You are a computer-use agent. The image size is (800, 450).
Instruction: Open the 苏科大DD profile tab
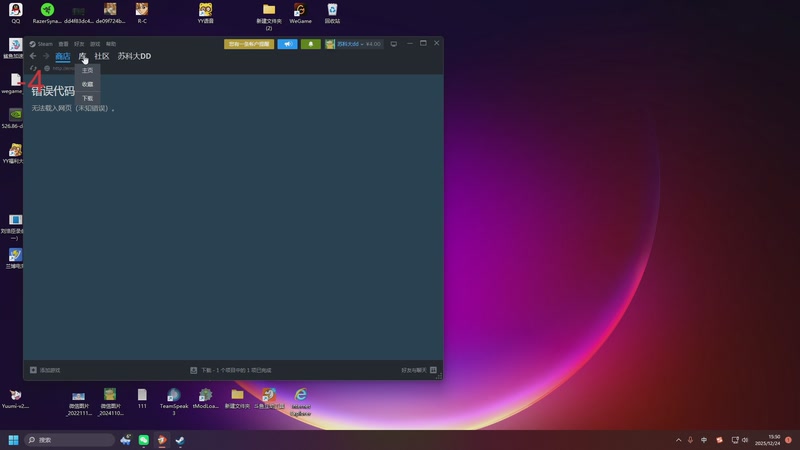pos(134,56)
